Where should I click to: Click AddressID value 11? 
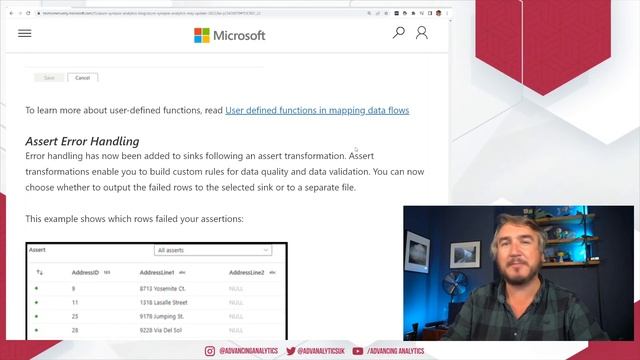pyautogui.click(x=75, y=302)
